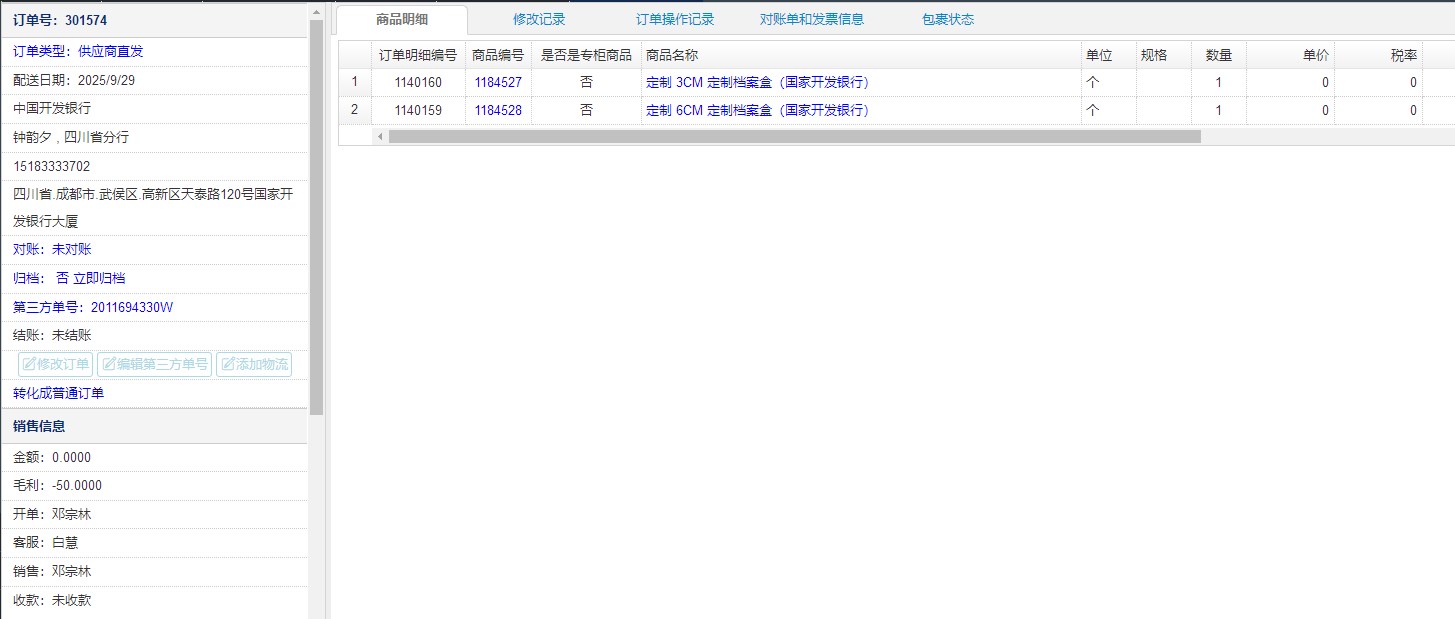Click the 商品名称 column header

(x=672, y=55)
